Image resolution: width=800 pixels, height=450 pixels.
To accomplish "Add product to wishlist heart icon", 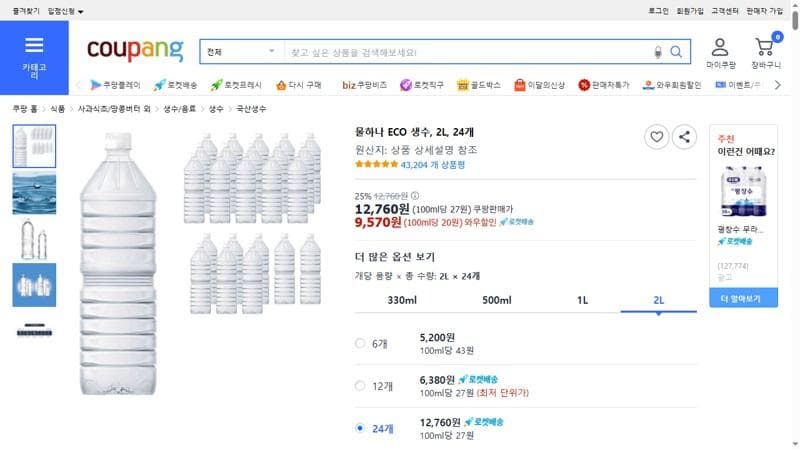I will (x=657, y=137).
